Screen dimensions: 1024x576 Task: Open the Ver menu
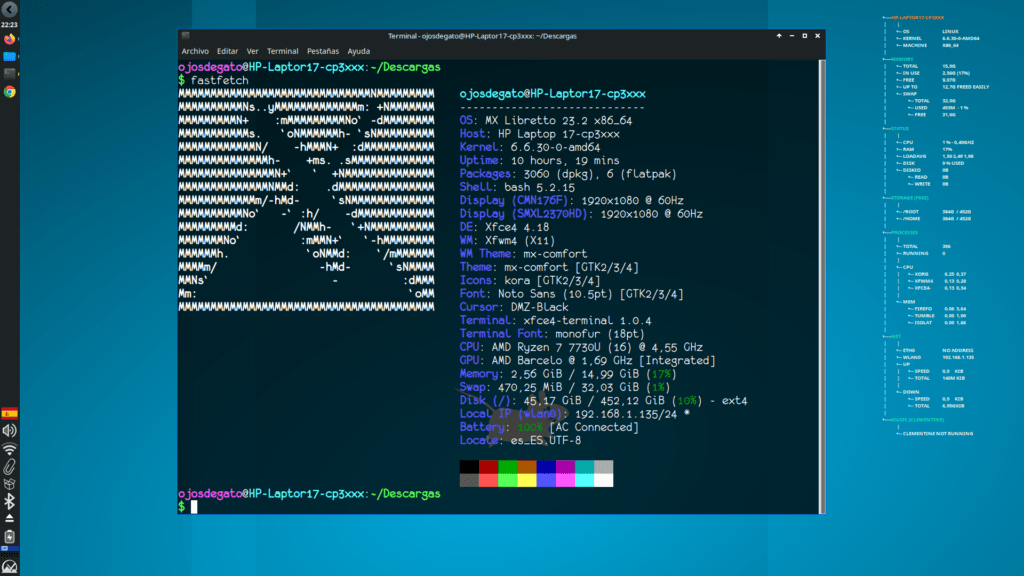(x=252, y=51)
